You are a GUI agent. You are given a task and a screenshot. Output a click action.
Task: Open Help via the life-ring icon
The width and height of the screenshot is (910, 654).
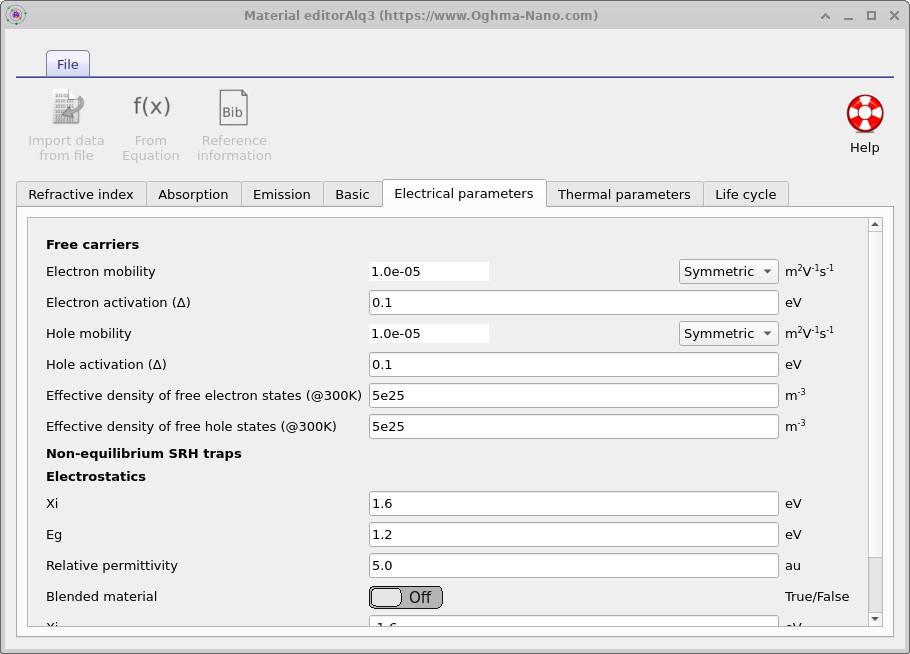coord(863,113)
